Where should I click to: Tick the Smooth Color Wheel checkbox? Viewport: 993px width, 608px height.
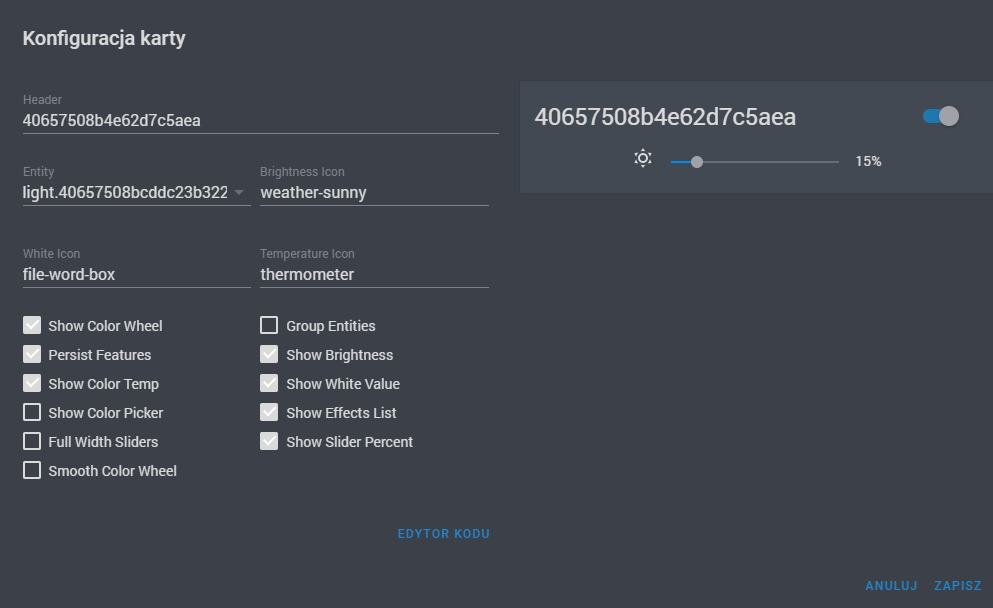click(x=32, y=471)
